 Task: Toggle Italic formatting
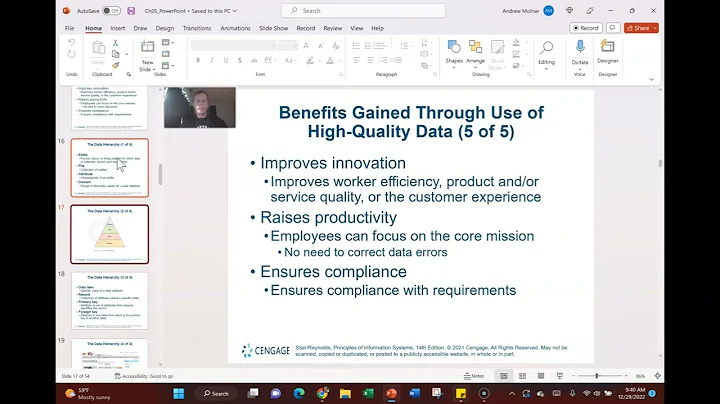click(x=212, y=60)
